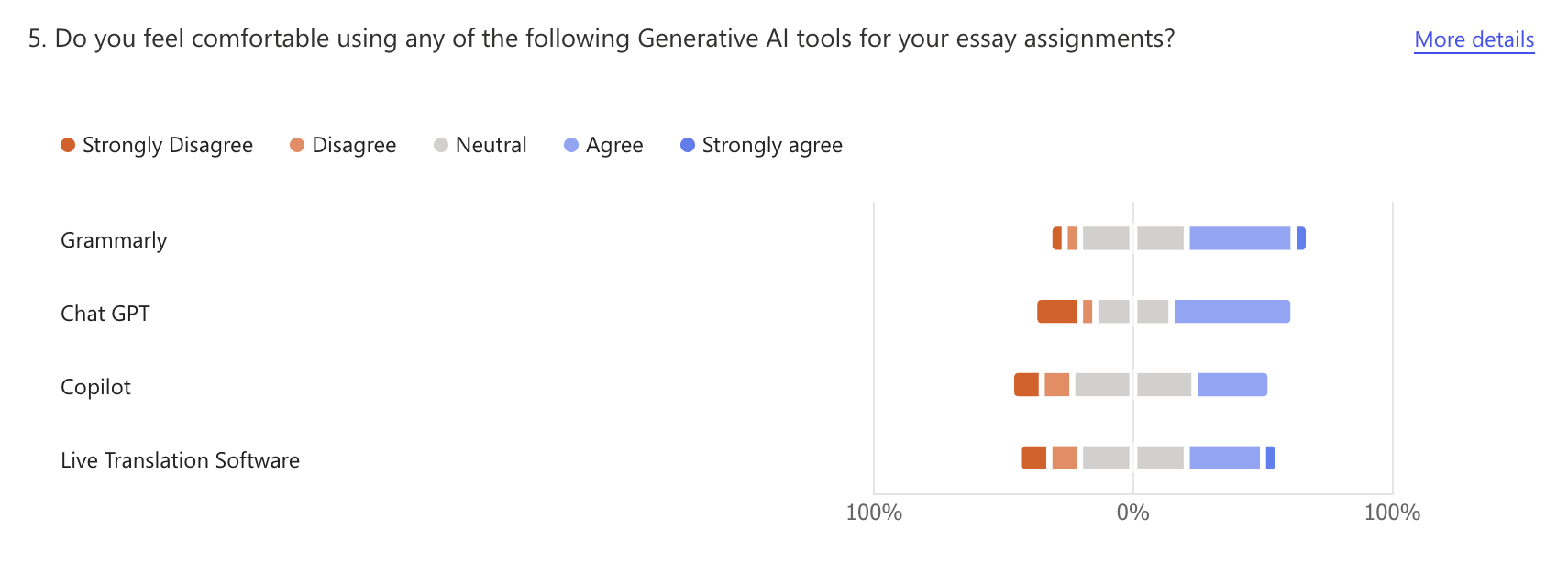Click Copilot's Agree bar segment
This screenshot has height=563, width=1568.
click(1231, 385)
